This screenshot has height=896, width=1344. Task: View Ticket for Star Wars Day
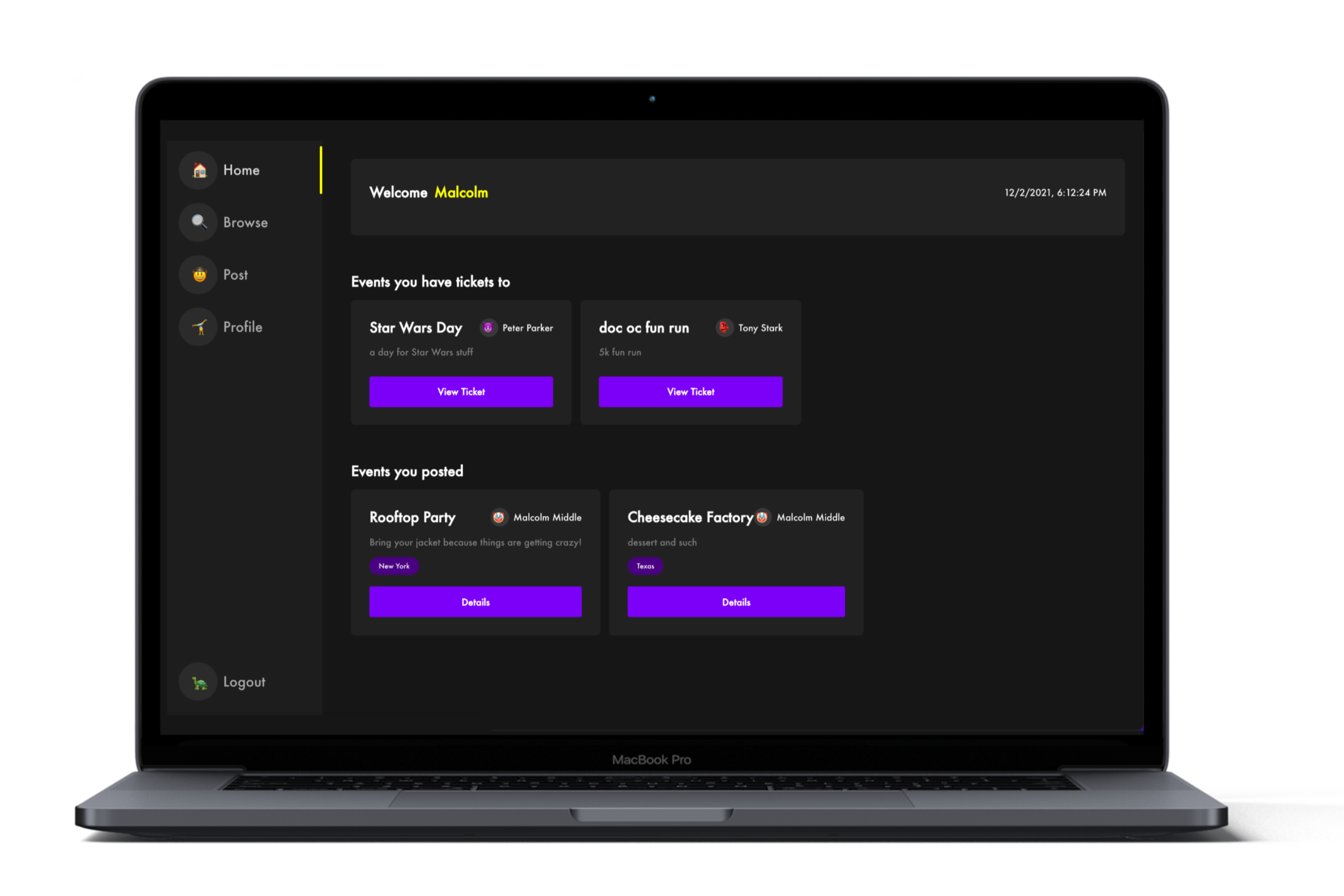pos(461,392)
